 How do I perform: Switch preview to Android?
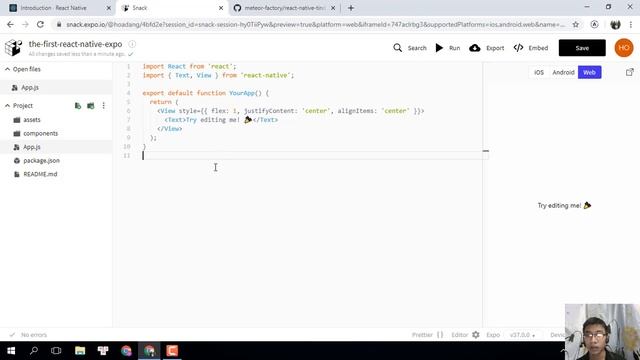(x=563, y=72)
